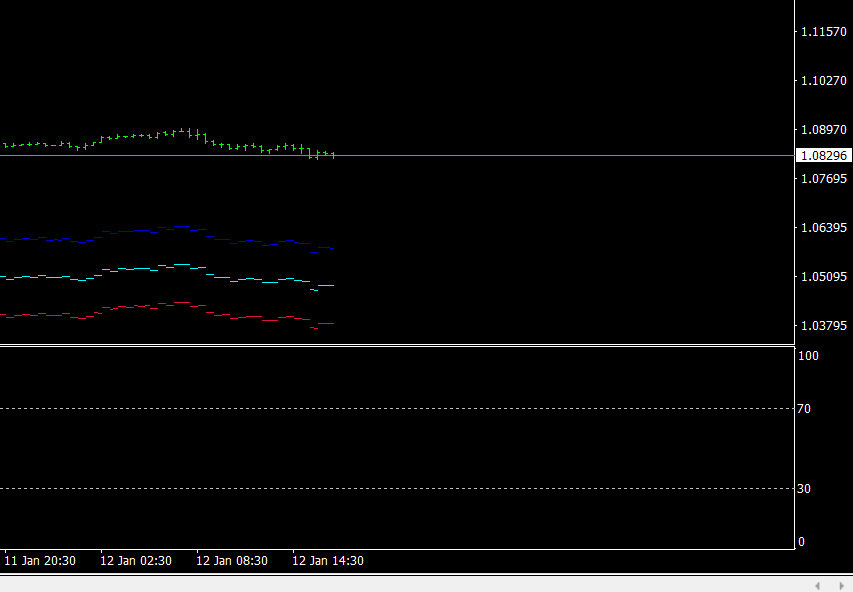Click the 12 Jan 14:30 time label
The image size is (853, 592).
pos(328,561)
